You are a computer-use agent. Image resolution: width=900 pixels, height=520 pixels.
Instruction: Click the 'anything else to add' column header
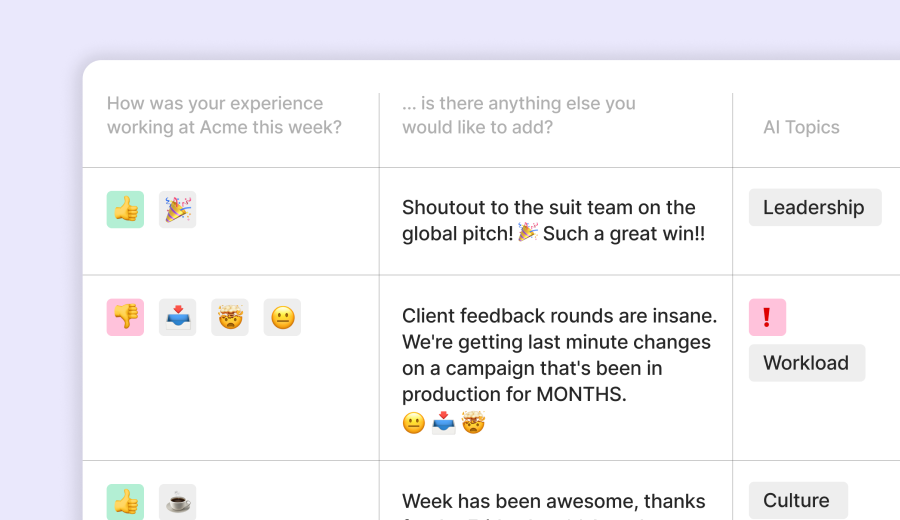[518, 116]
